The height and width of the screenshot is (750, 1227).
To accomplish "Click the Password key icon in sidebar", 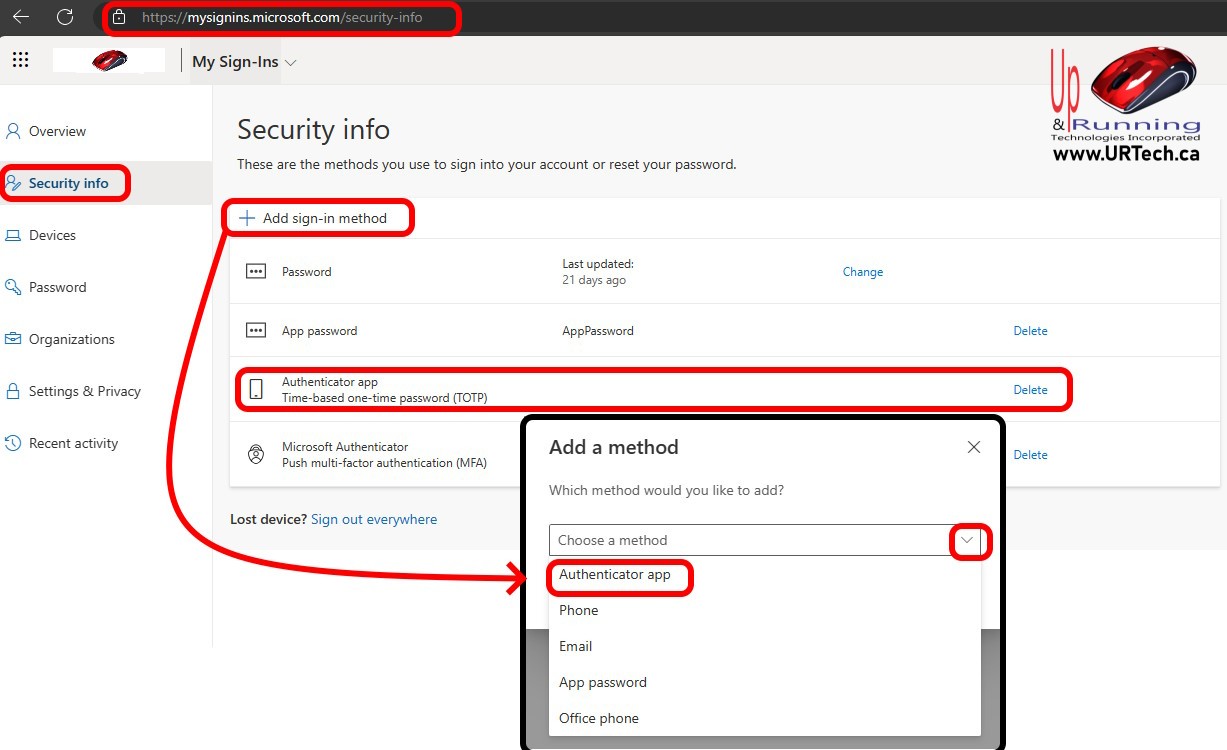I will click(x=13, y=287).
